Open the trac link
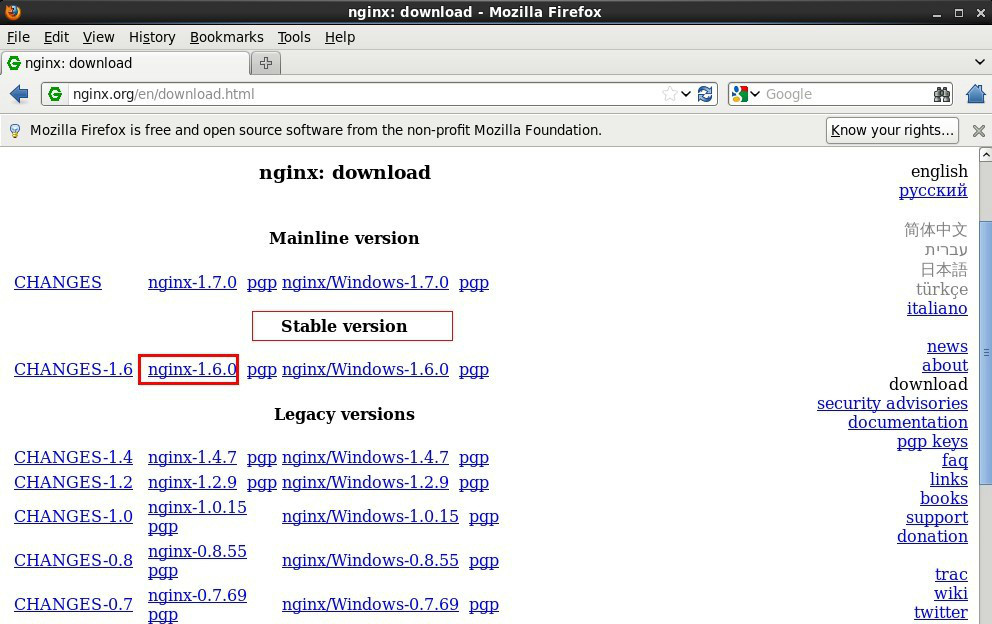This screenshot has width=992, height=624. coord(952,574)
